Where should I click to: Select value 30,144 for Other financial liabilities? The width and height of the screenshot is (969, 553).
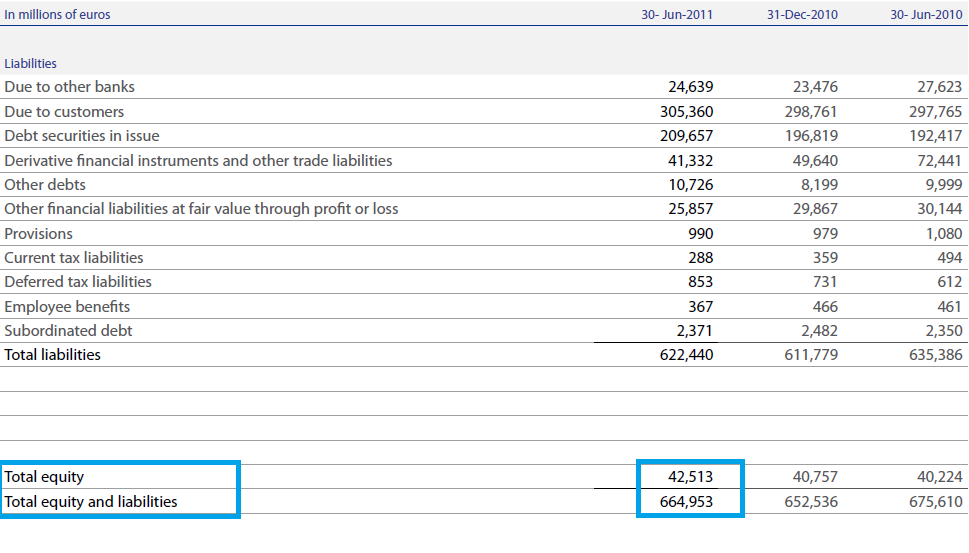939,209
